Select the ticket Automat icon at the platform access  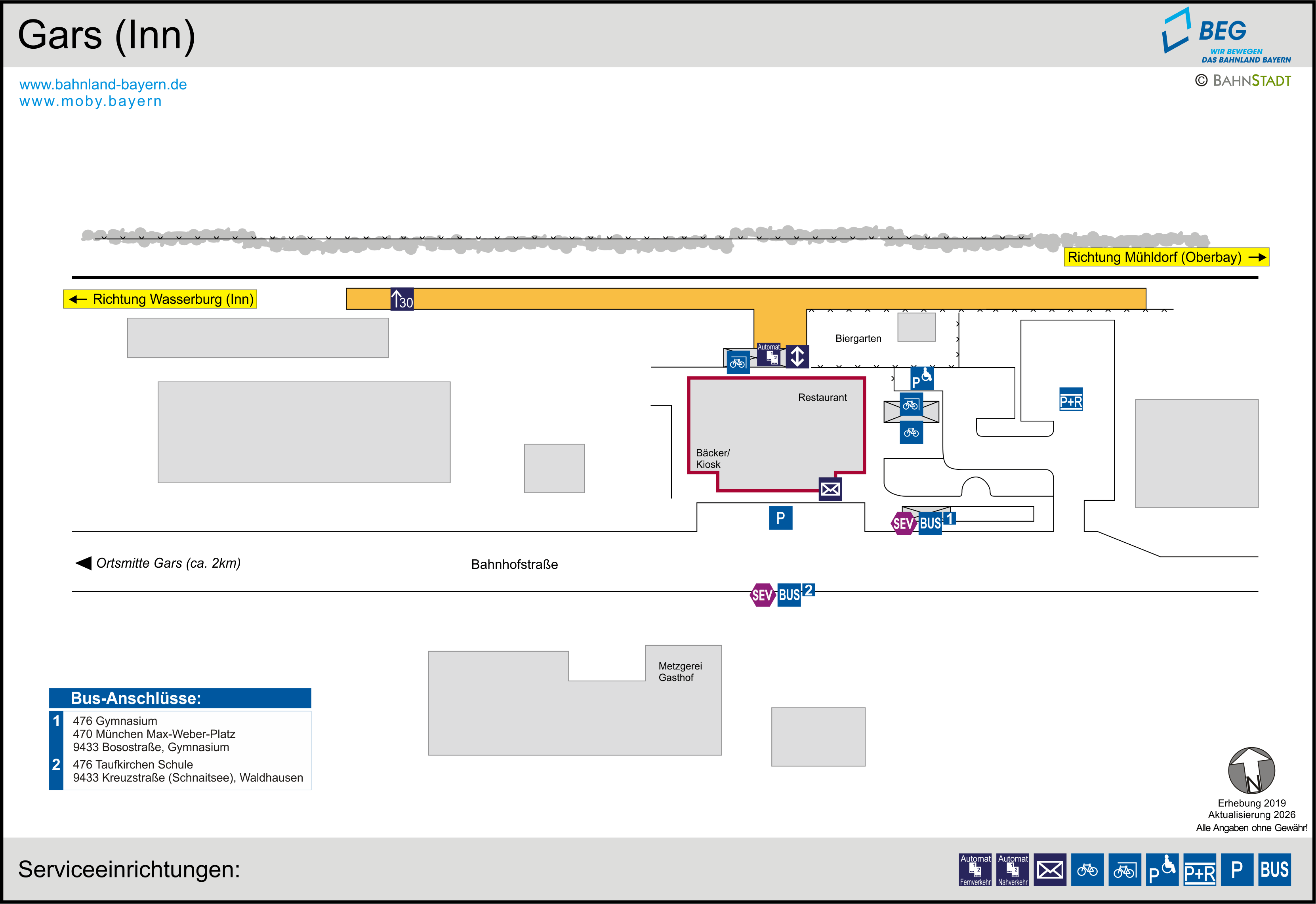[x=769, y=355]
